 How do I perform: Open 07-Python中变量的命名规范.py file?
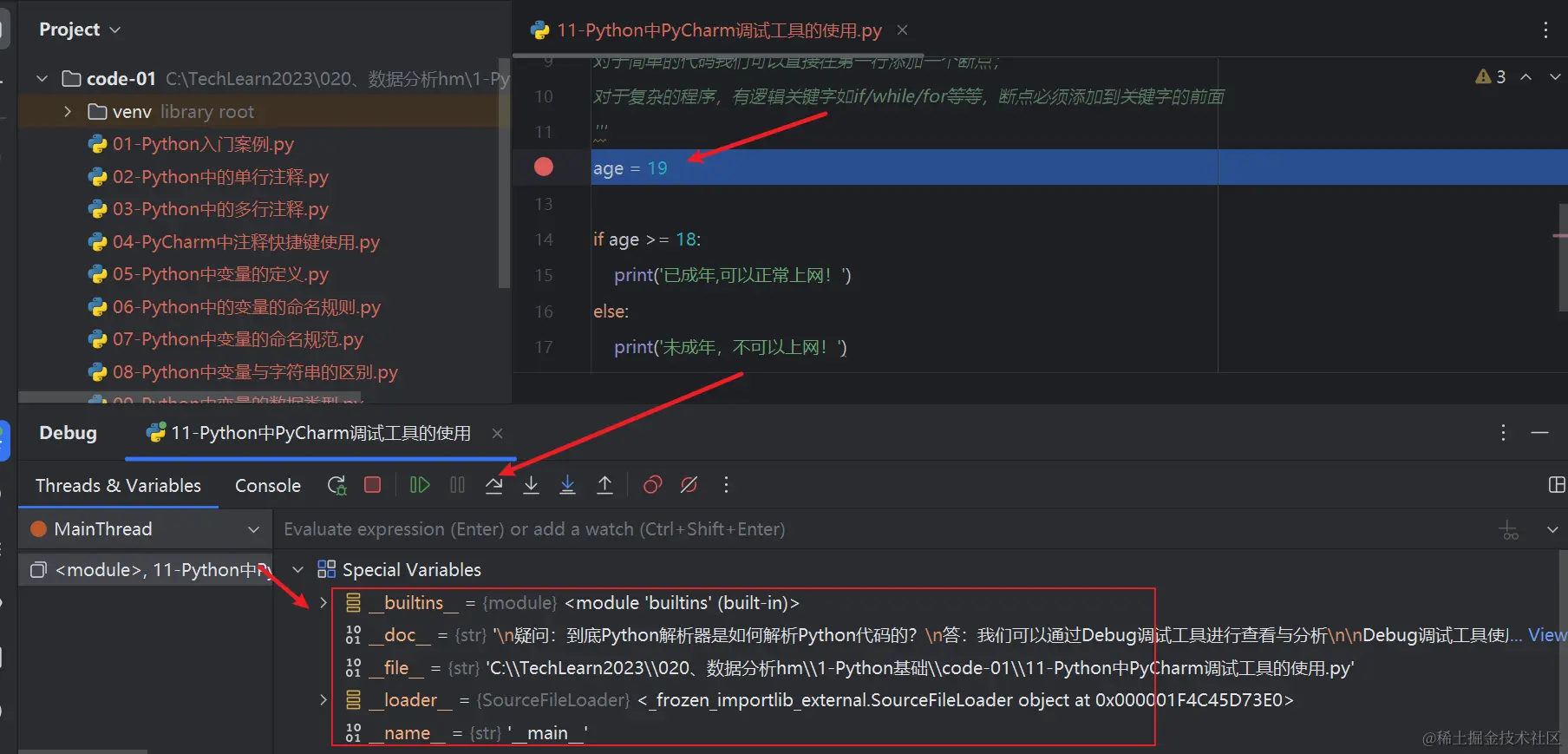[238, 339]
